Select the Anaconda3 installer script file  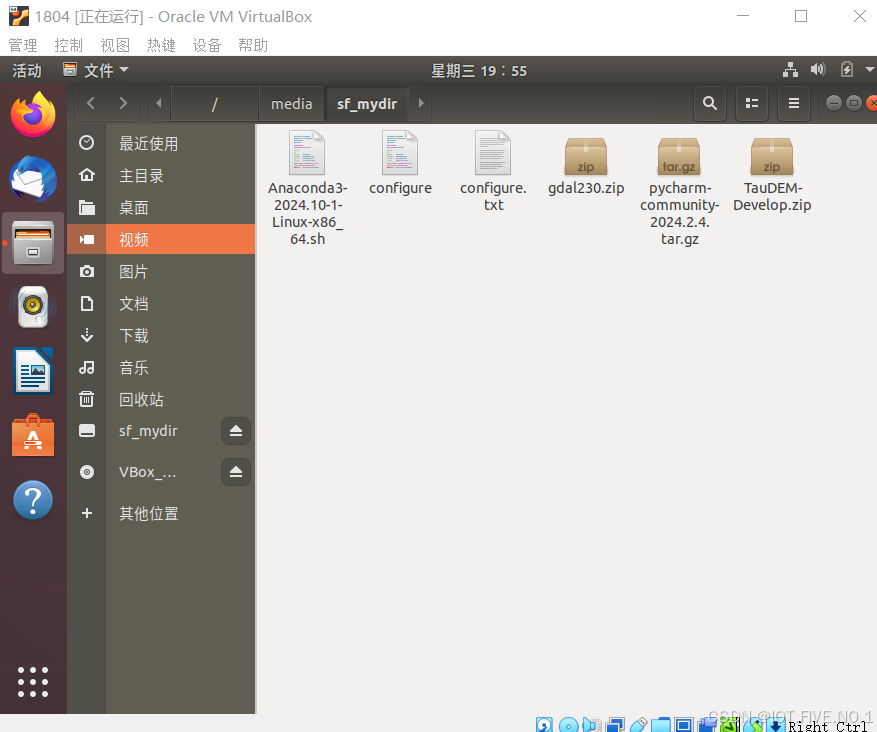tap(308, 188)
